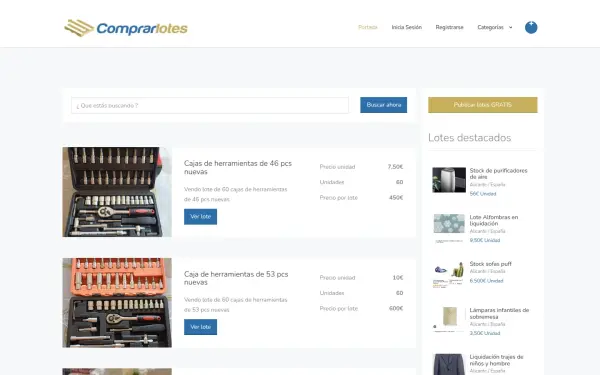Click the '56€ Unidad' price text
The width and height of the screenshot is (600, 375).
tap(483, 194)
